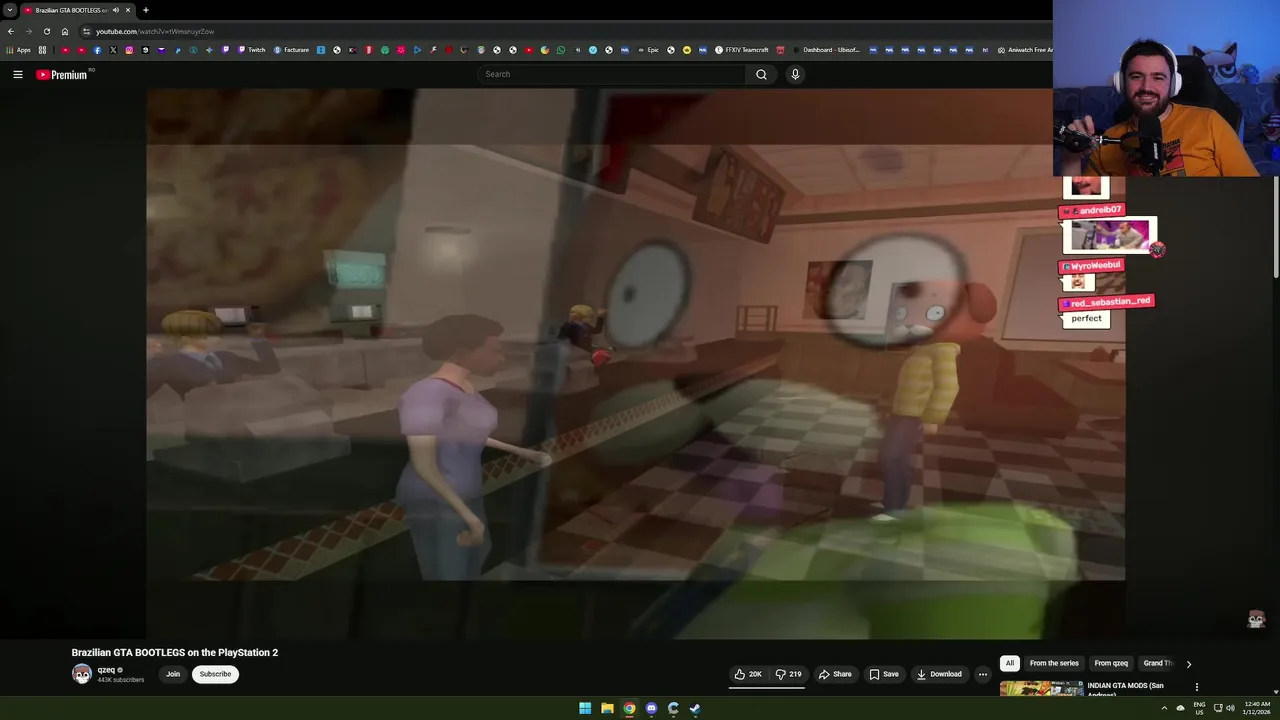This screenshot has width=1280, height=720.
Task: Click the browser forward arrow
Action: point(28,31)
